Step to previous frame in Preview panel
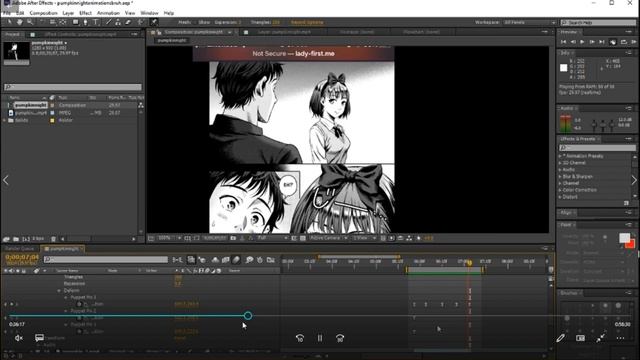This screenshot has height=360, width=640. (x=573, y=42)
